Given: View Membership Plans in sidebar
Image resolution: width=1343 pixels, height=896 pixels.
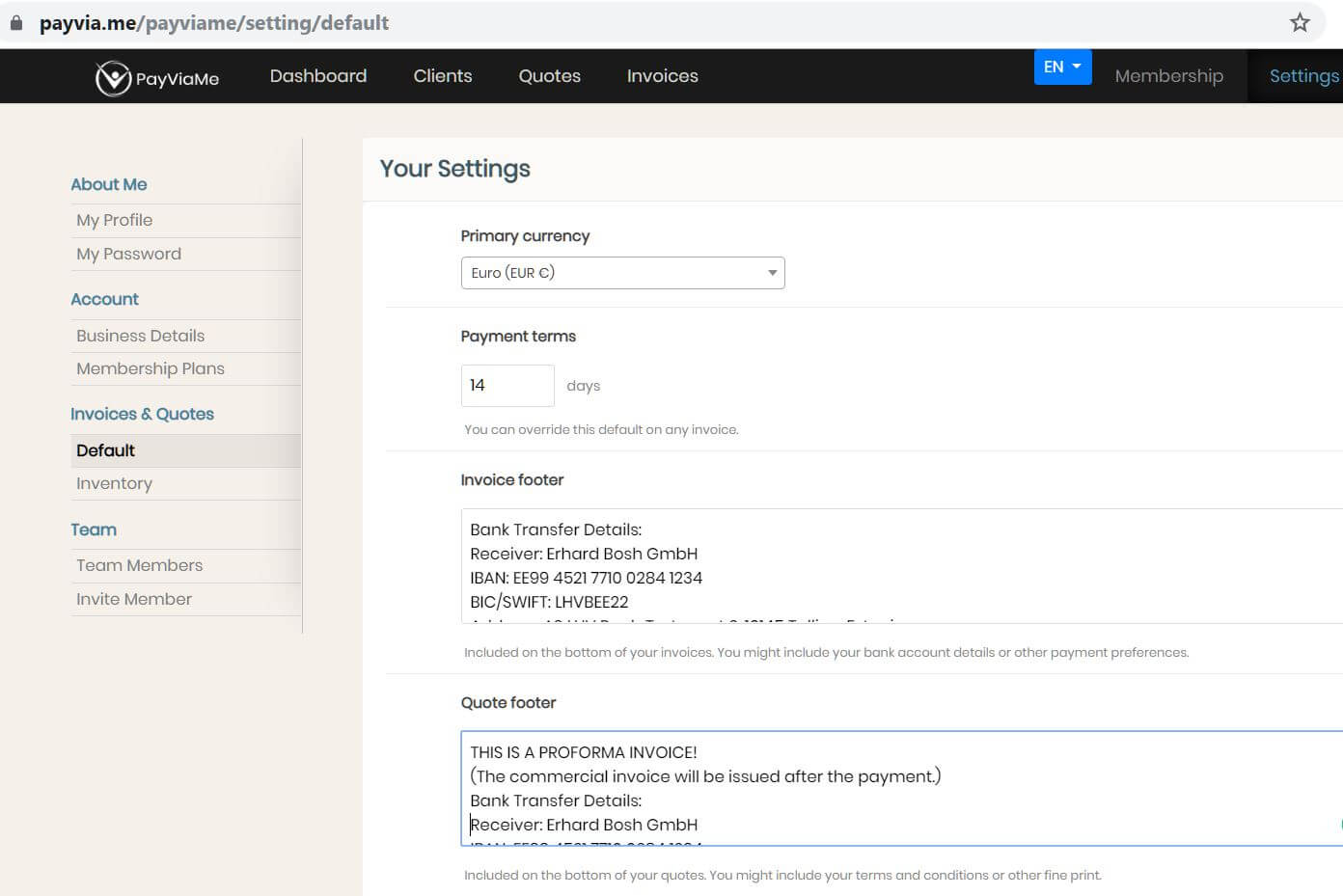Looking at the screenshot, I should [185, 368].
